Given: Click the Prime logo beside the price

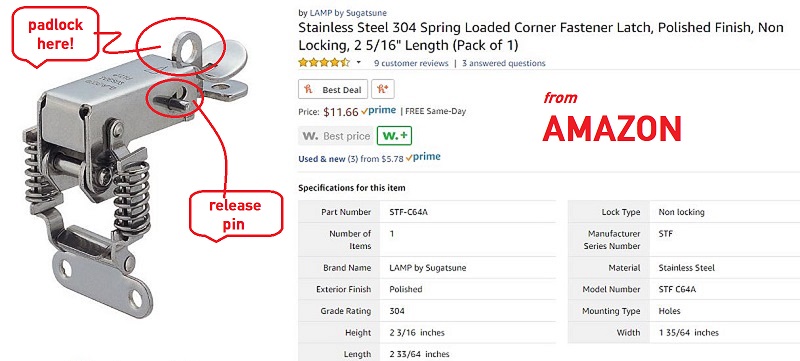Looking at the screenshot, I should (x=378, y=111).
